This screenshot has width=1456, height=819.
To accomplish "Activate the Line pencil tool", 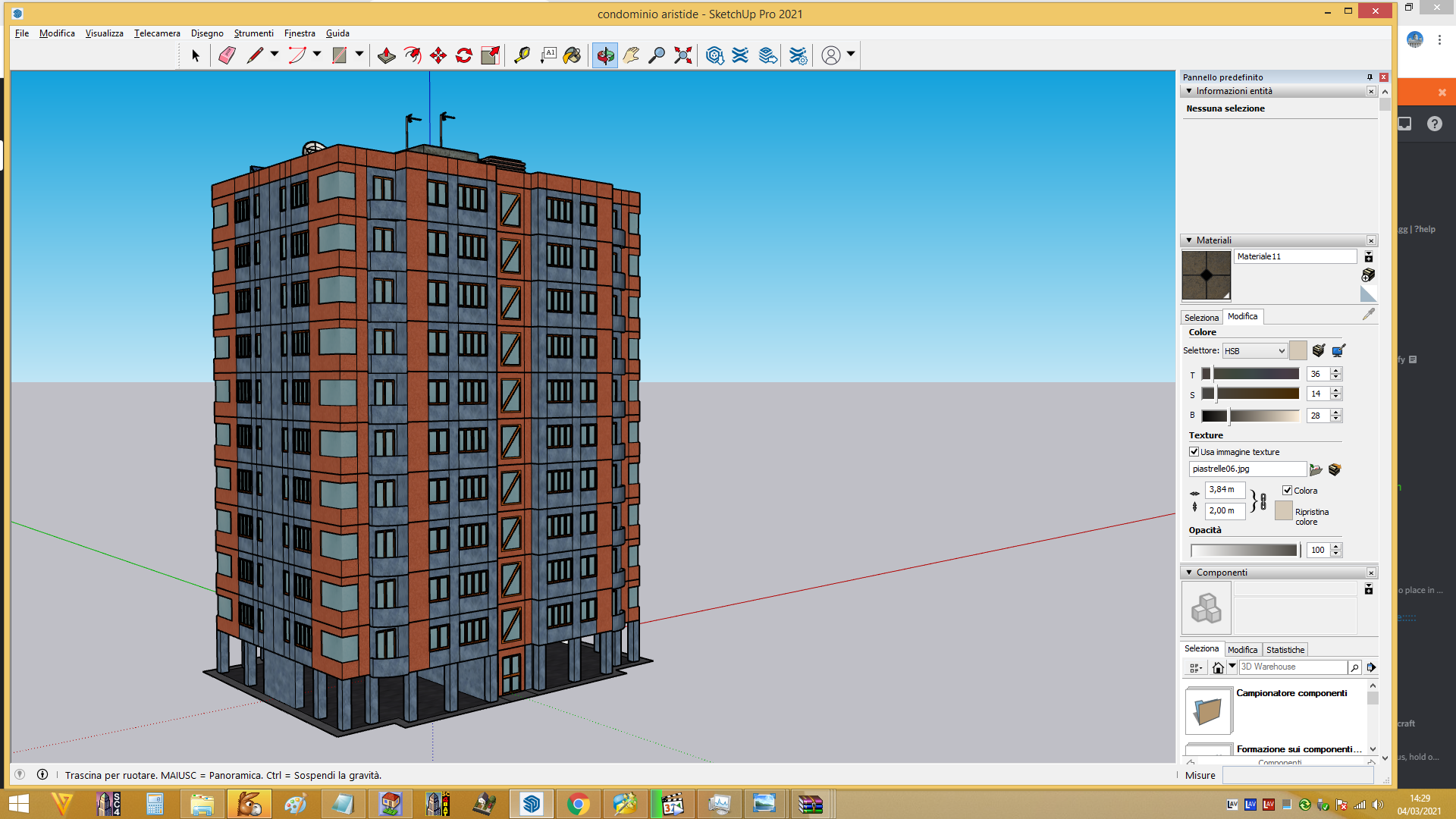I will tap(255, 55).
